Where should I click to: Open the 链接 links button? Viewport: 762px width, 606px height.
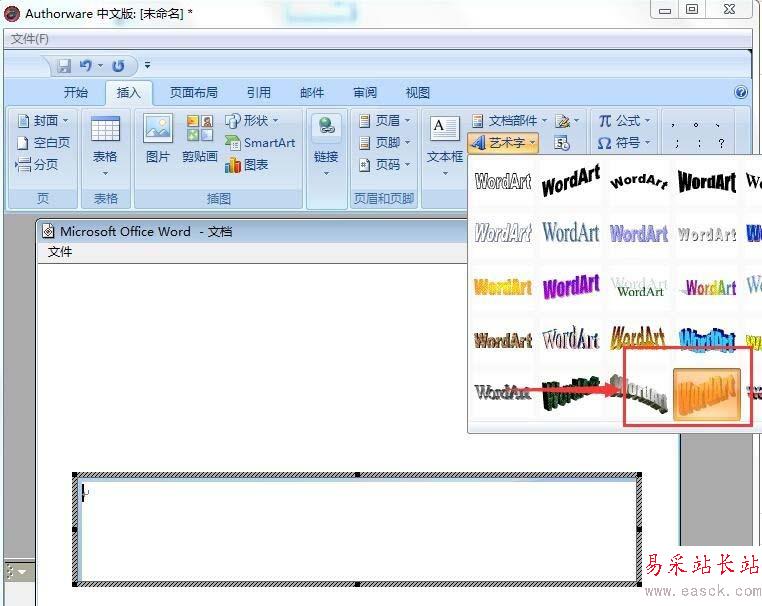coord(326,144)
